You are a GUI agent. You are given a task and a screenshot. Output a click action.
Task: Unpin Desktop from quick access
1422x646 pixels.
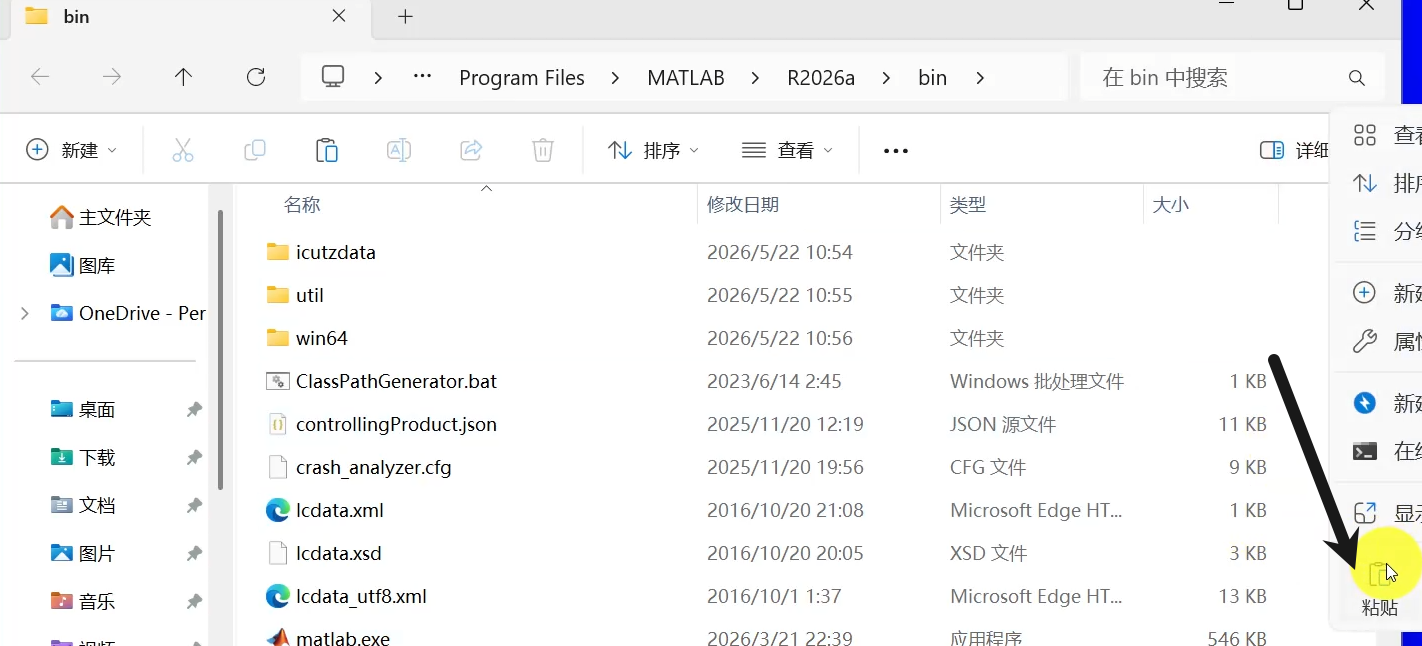tap(194, 410)
